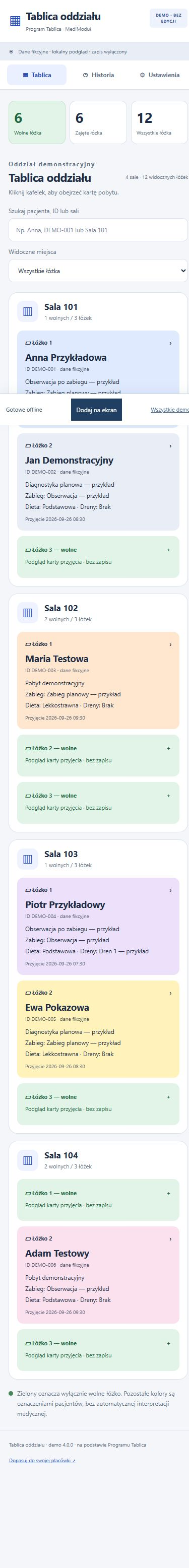
Task: Expand Ewa Pokazowa card chevron
Action: (170, 993)
